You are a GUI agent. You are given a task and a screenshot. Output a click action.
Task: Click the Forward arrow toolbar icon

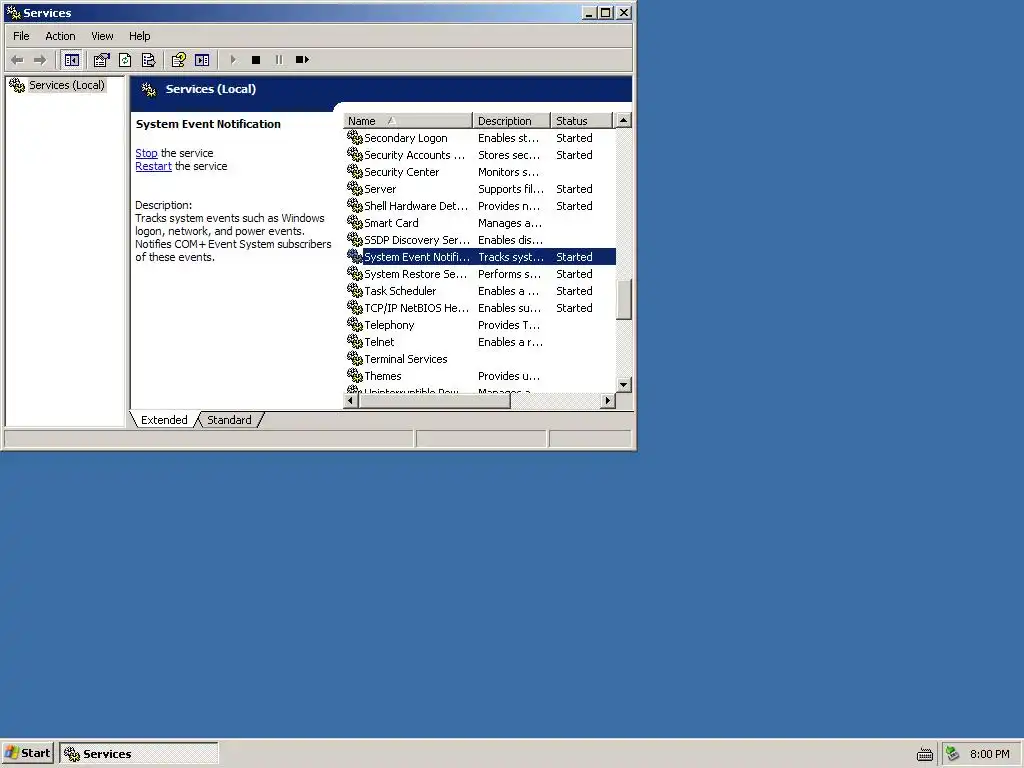(40, 60)
